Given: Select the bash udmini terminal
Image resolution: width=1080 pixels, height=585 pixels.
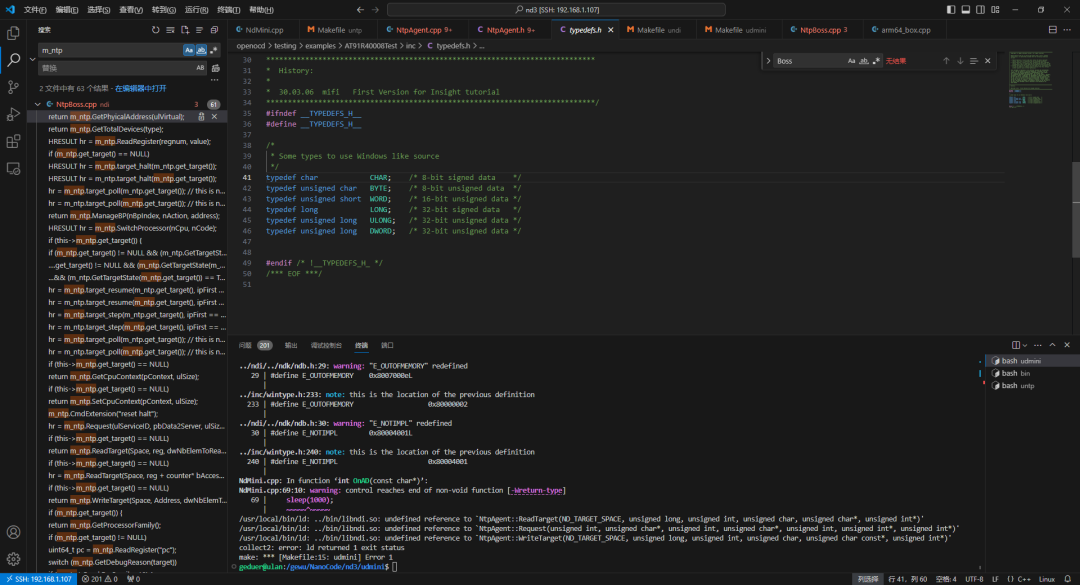Looking at the screenshot, I should coord(1031,361).
